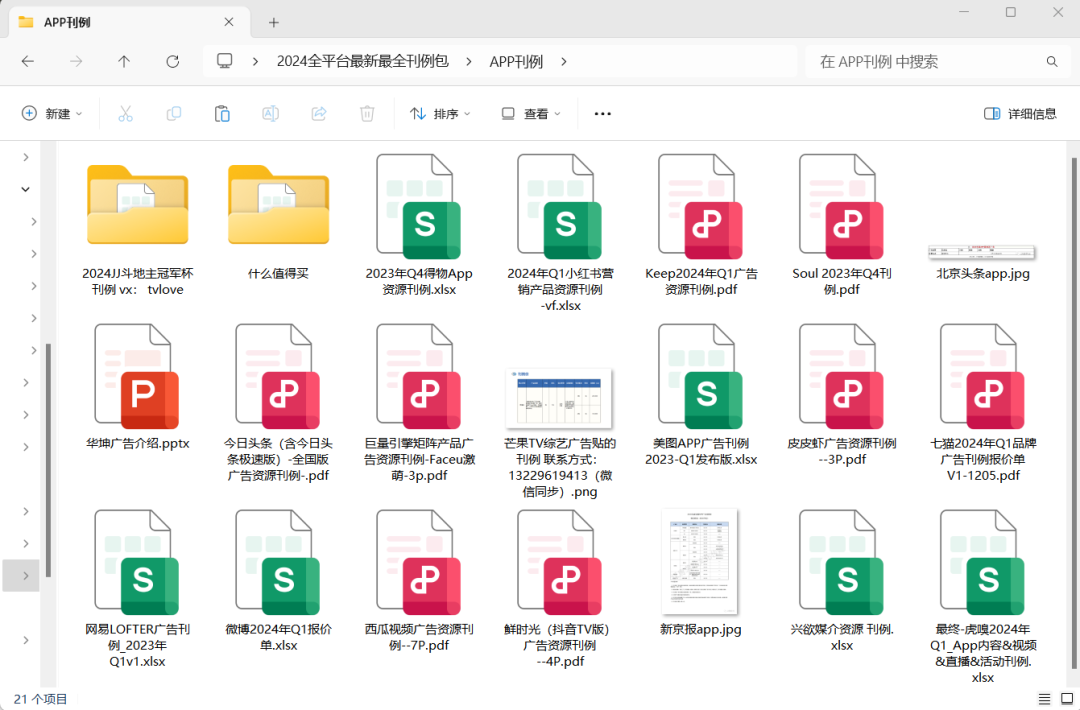Screen dimensions: 1080x710
Task: Open the 查看 view dropdown
Action: (x=530, y=114)
